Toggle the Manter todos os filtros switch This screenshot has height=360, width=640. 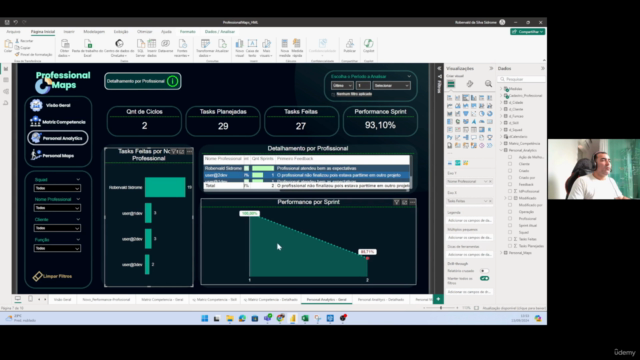pyautogui.click(x=484, y=278)
